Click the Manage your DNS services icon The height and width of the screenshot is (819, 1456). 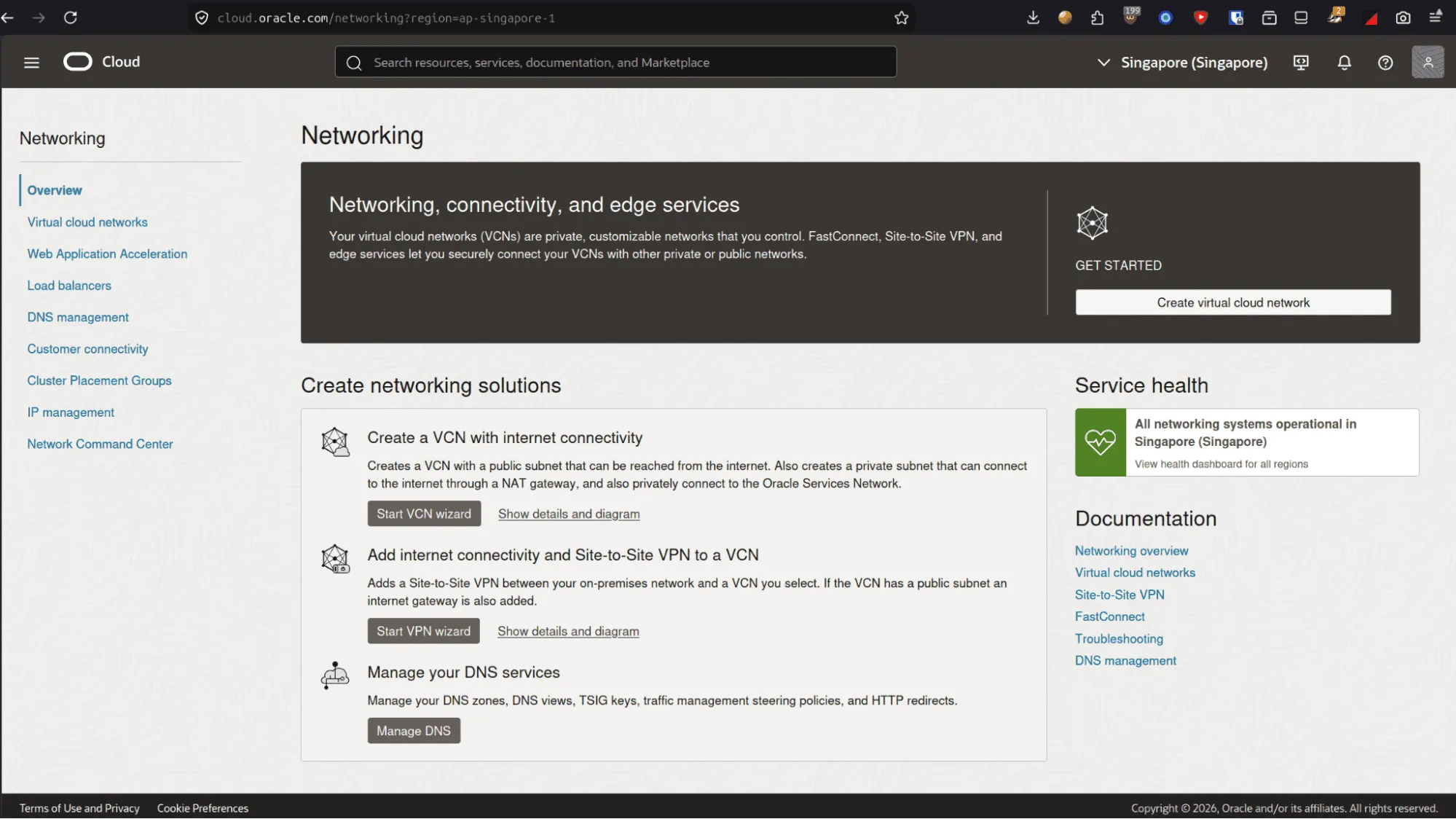coord(335,675)
